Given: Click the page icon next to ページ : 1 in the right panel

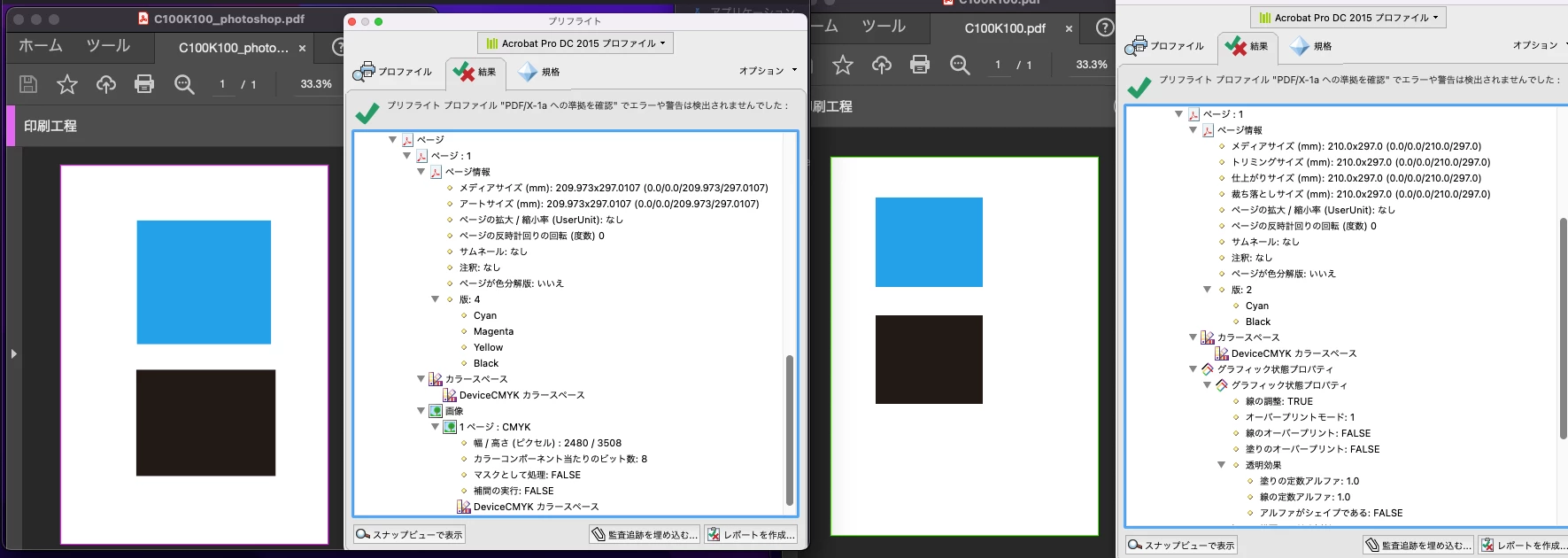Looking at the screenshot, I should pyautogui.click(x=1193, y=114).
